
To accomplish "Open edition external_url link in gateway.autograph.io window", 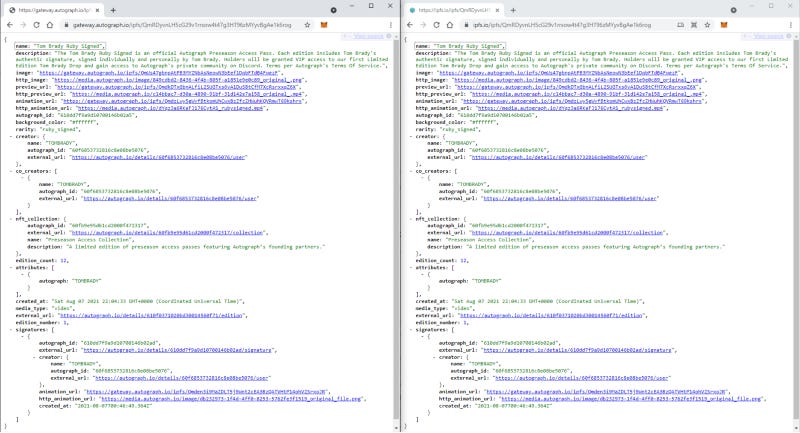I will click(152, 316).
